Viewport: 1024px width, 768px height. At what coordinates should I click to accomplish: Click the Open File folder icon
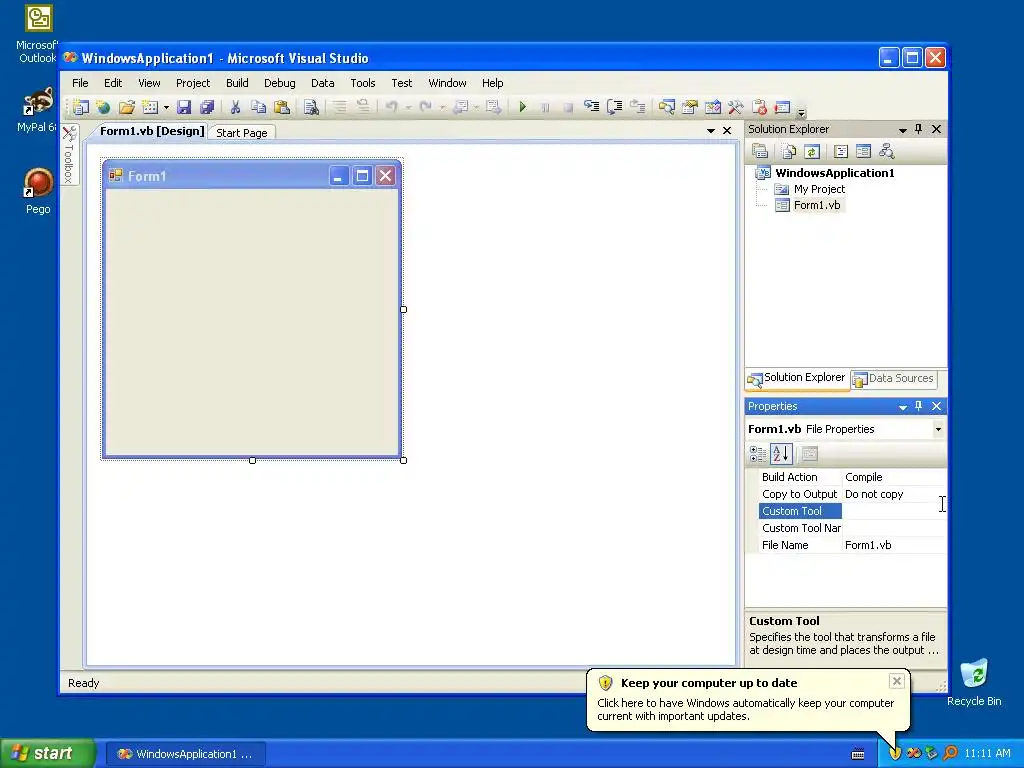pos(127,107)
